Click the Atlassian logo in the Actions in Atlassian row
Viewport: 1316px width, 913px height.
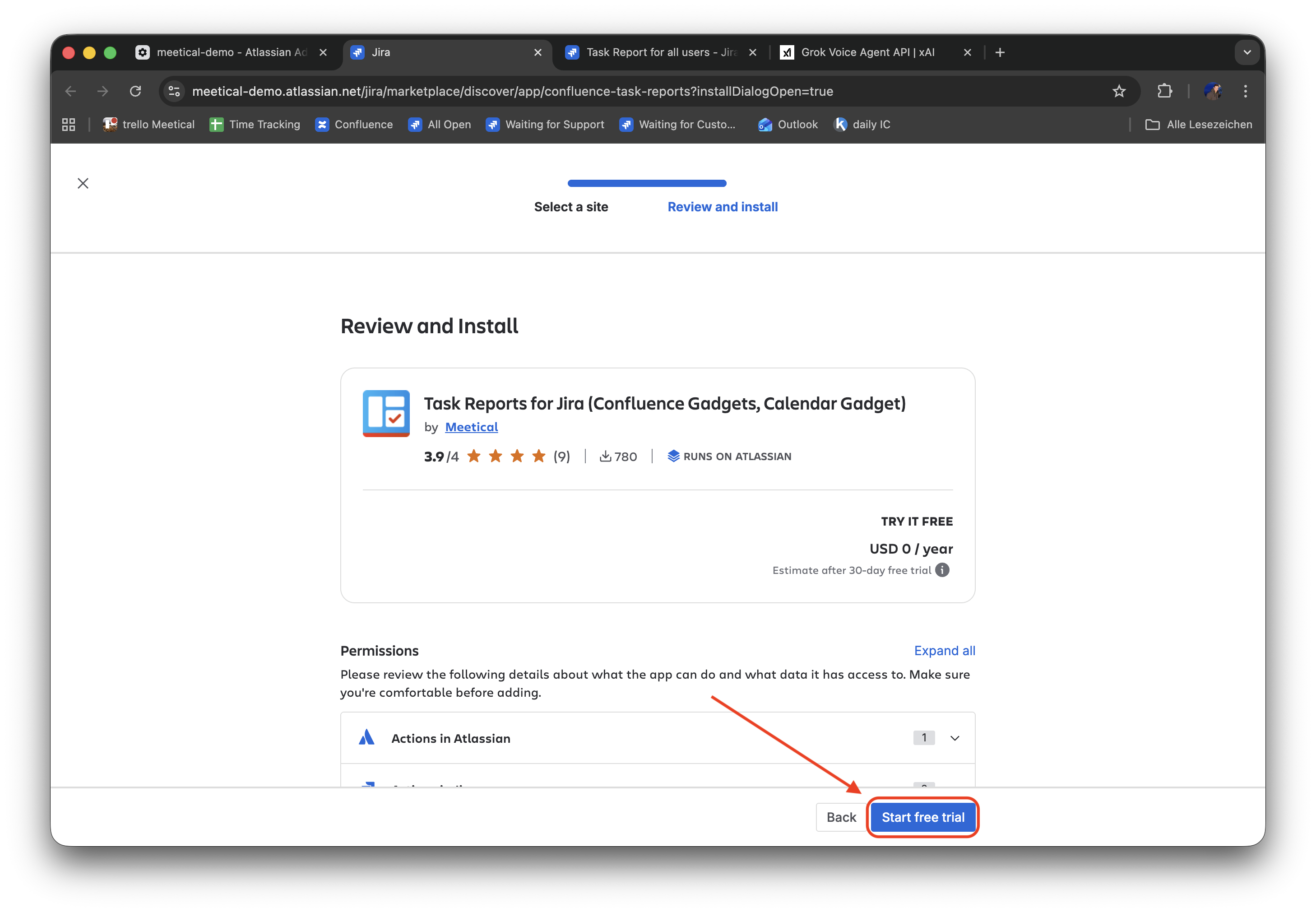tap(366, 737)
